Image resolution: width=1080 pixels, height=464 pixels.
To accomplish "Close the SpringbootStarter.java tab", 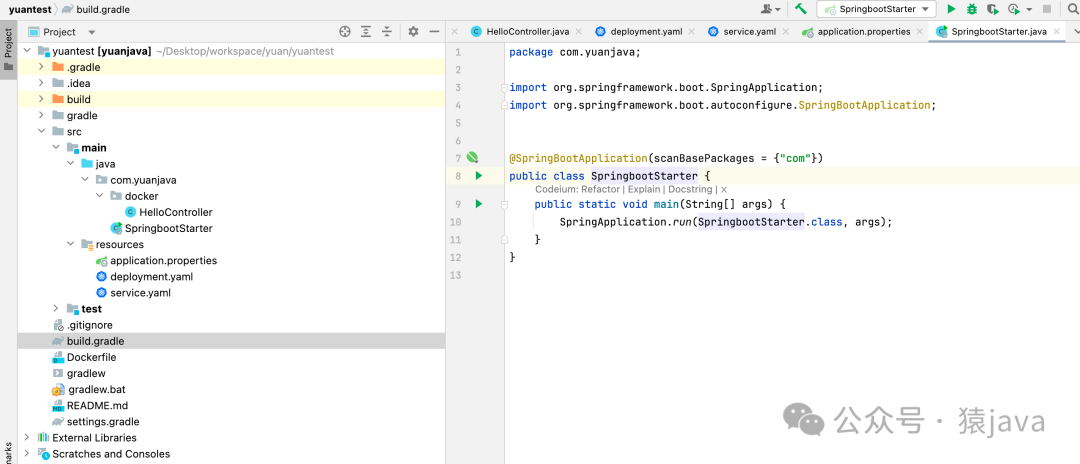I will 1057,32.
